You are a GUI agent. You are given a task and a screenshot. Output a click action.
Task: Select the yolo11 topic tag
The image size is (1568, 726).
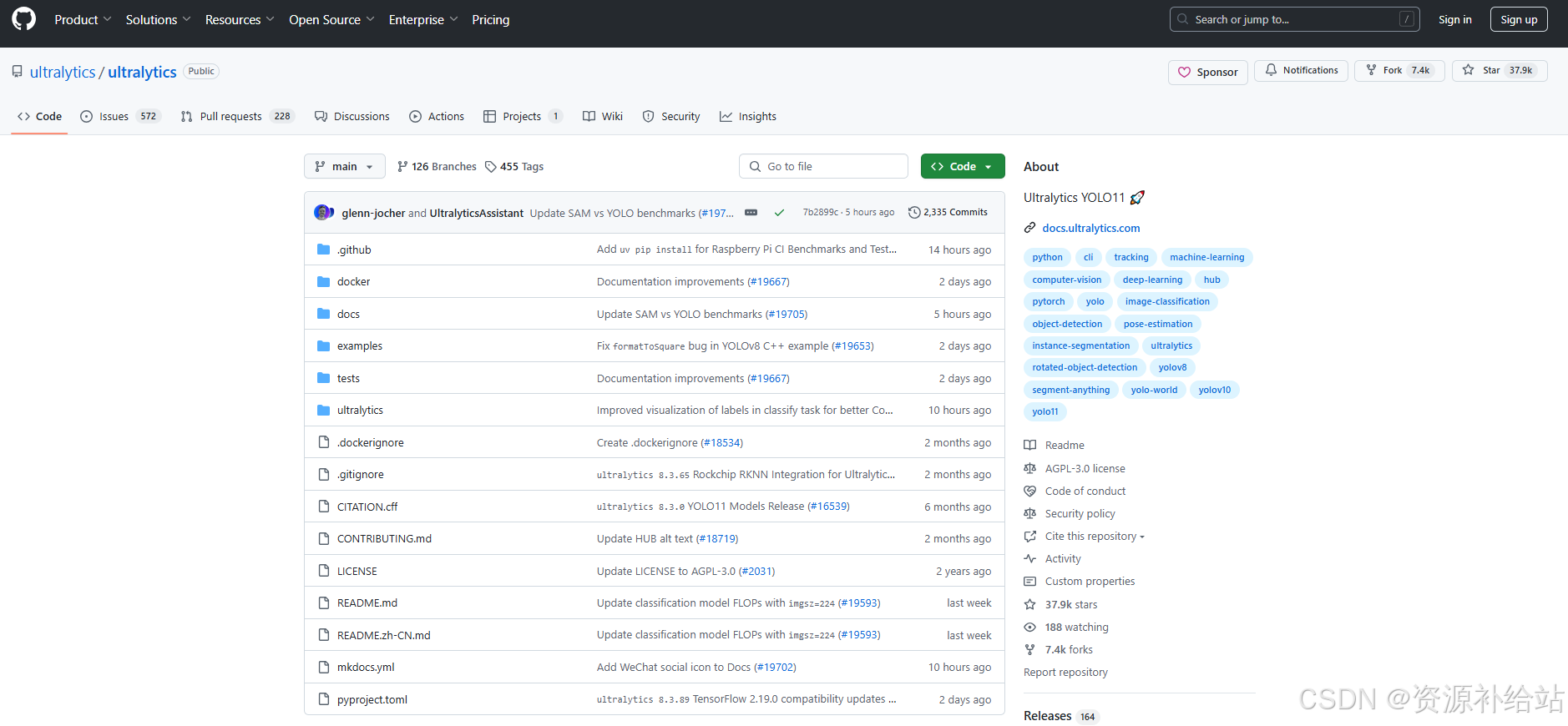1044,411
